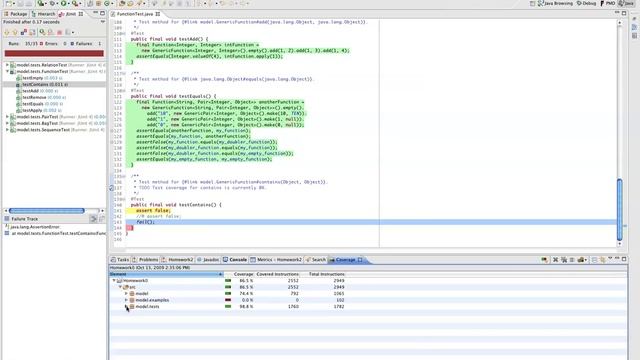Image resolution: width=640 pixels, height=360 pixels.
Task: Collapse the src coverage node
Action: (120, 287)
